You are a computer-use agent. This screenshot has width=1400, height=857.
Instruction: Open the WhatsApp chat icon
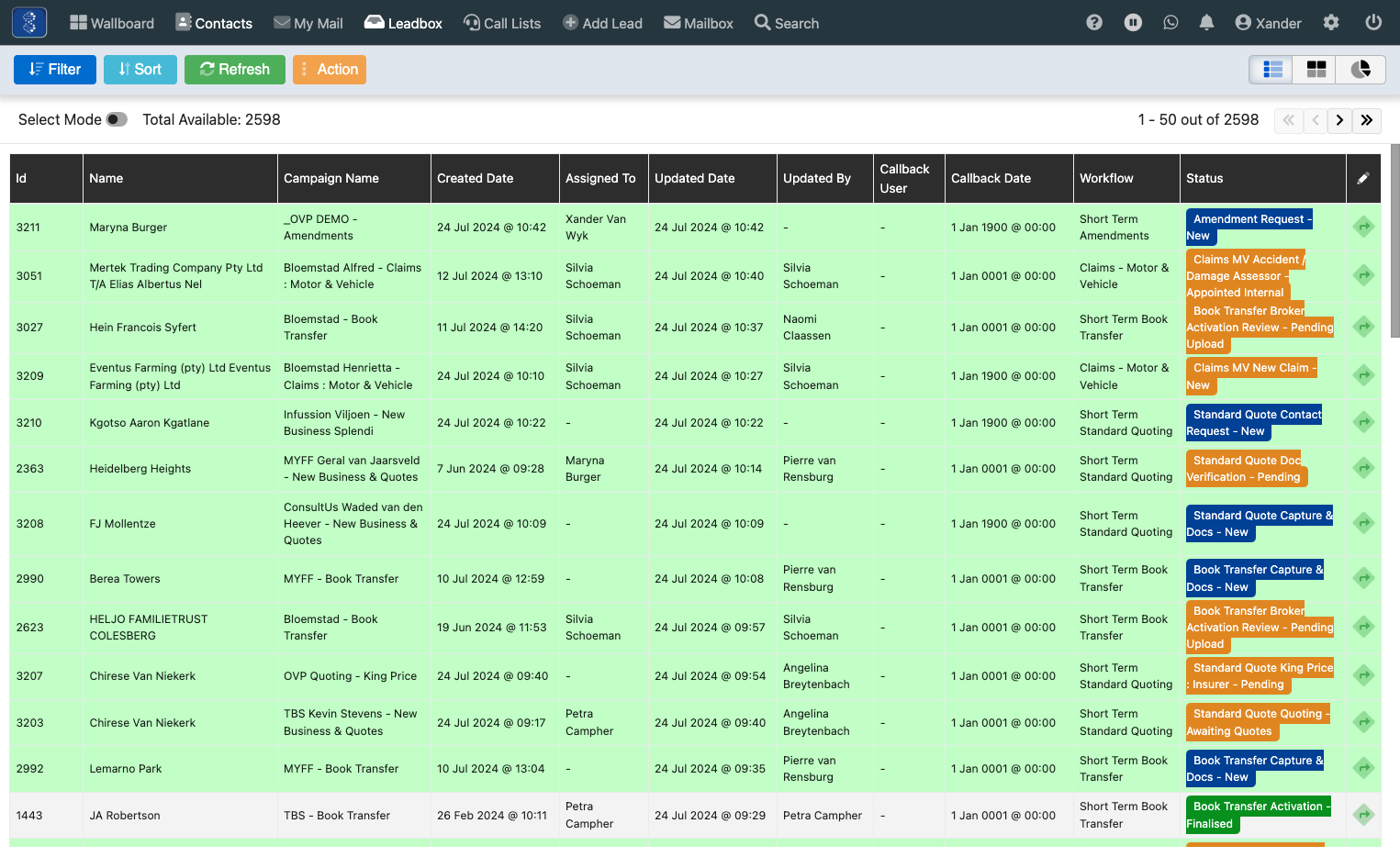(x=1170, y=23)
